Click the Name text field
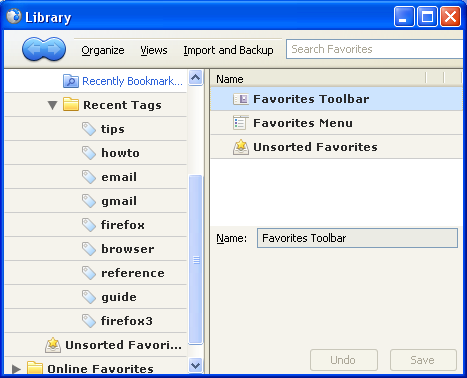The width and height of the screenshot is (467, 378). [x=357, y=238]
